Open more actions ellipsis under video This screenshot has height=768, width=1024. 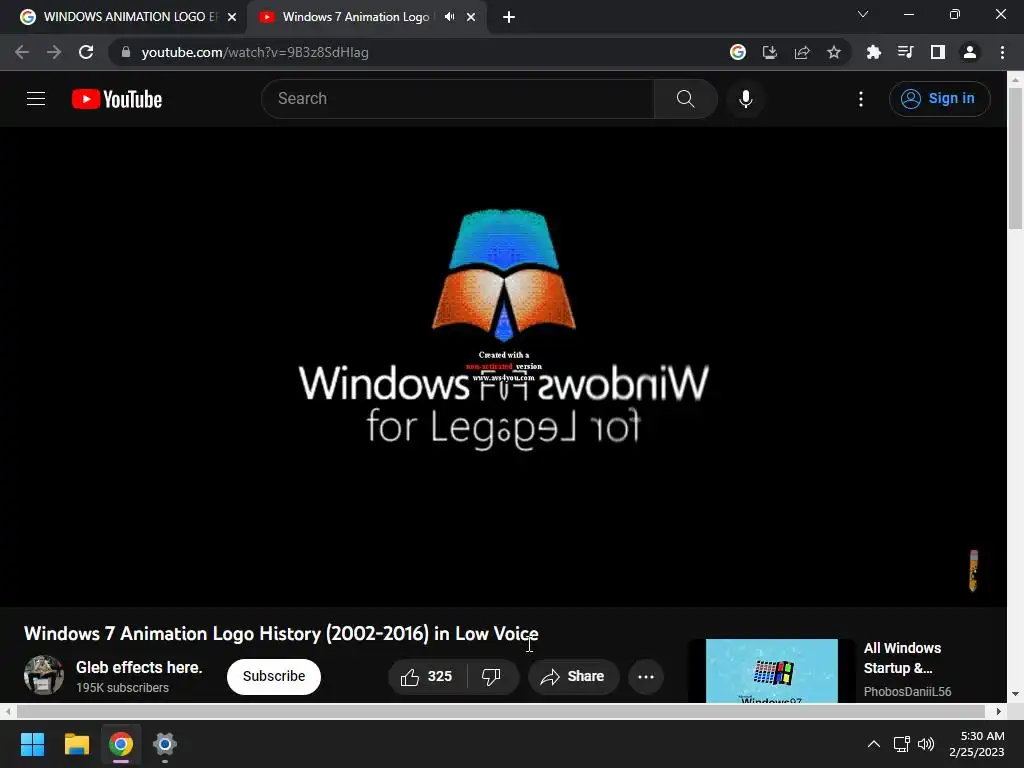pyautogui.click(x=646, y=677)
